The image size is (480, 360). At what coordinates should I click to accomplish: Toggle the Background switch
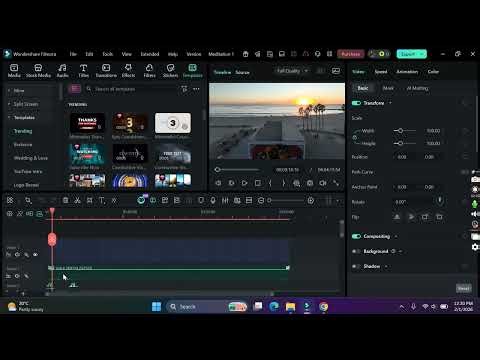[356, 251]
